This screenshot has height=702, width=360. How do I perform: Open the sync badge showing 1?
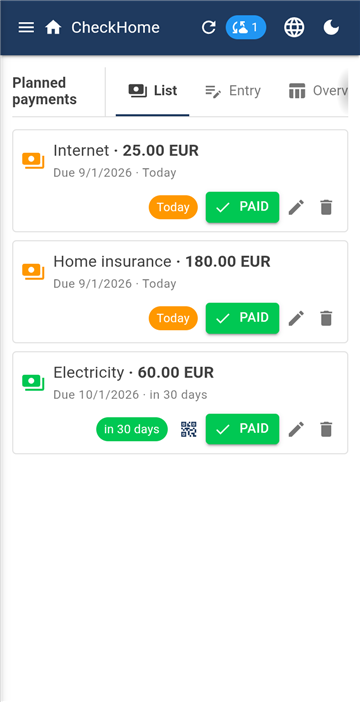tap(246, 28)
